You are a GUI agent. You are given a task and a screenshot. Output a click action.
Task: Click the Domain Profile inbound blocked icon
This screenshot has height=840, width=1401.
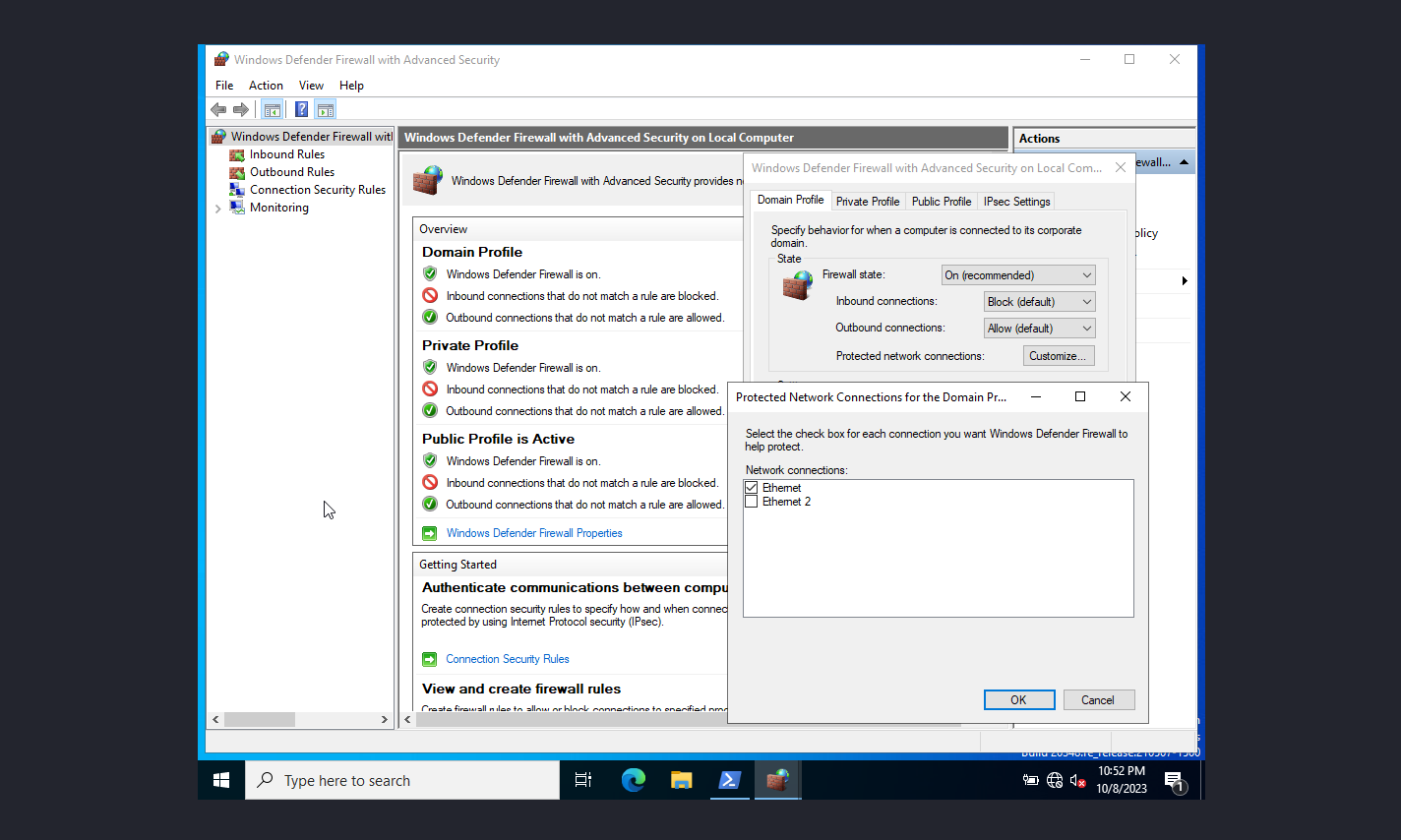tap(430, 296)
